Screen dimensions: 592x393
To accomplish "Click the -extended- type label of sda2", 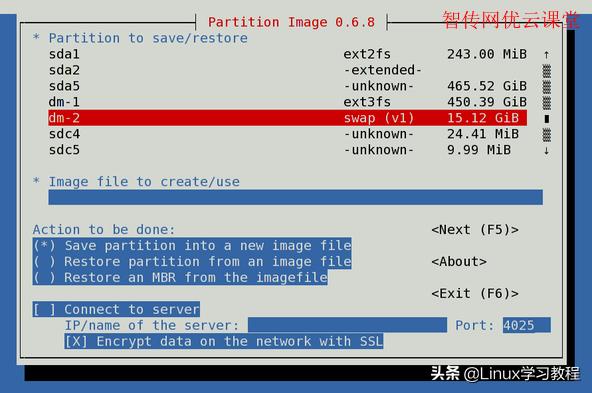I will pos(382,70).
